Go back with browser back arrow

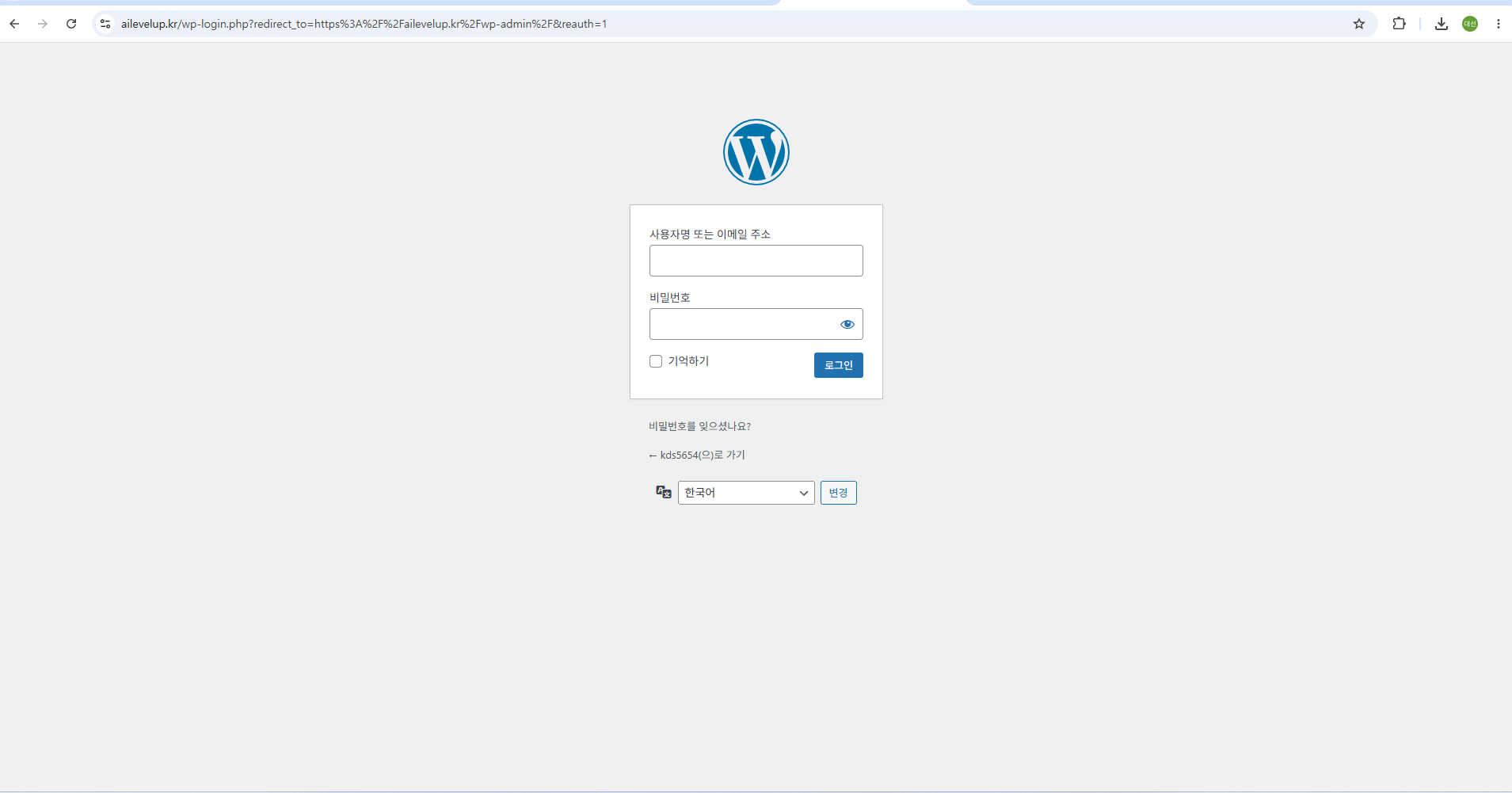(x=14, y=24)
